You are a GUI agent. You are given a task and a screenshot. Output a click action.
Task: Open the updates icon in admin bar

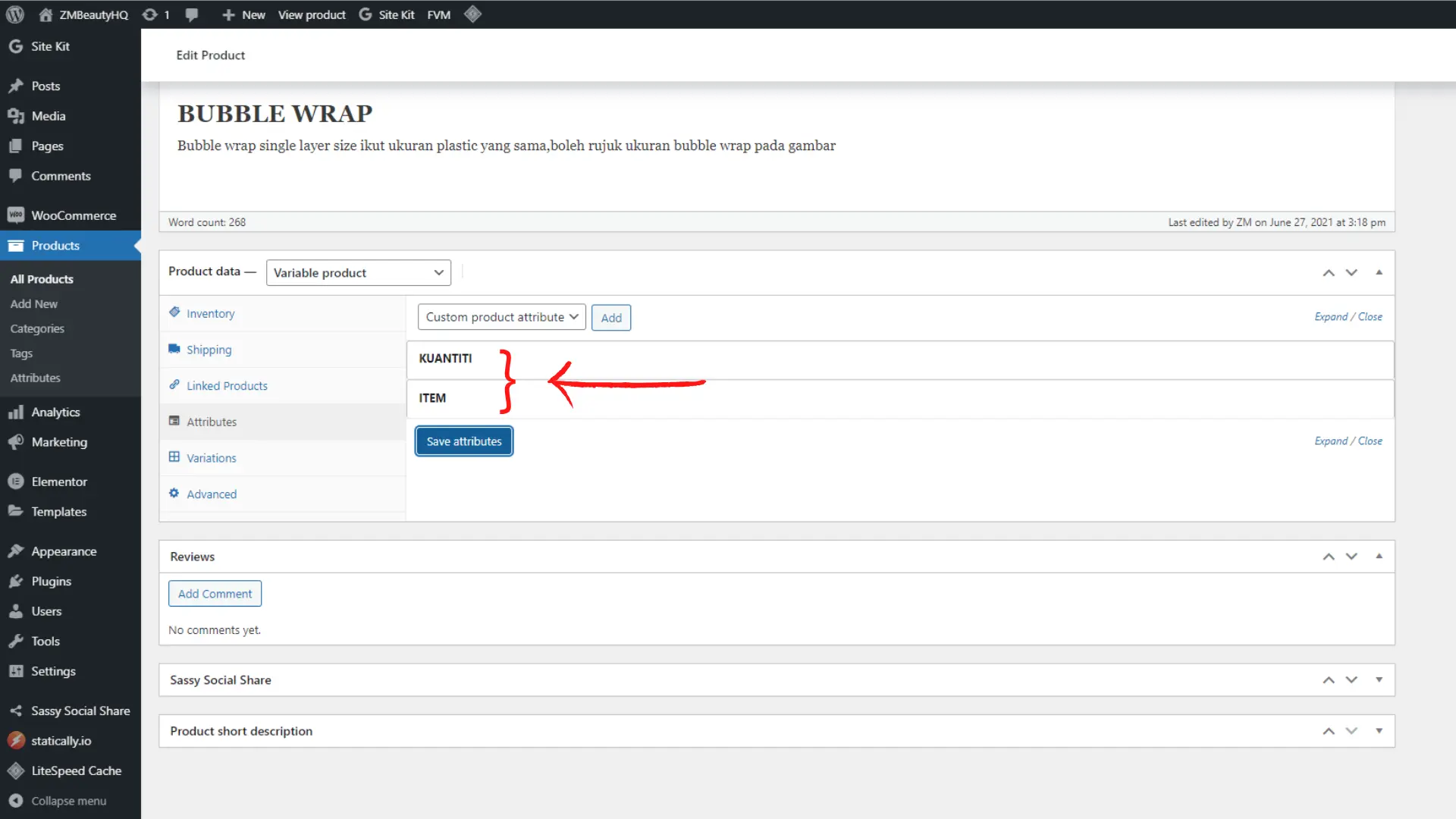149,14
